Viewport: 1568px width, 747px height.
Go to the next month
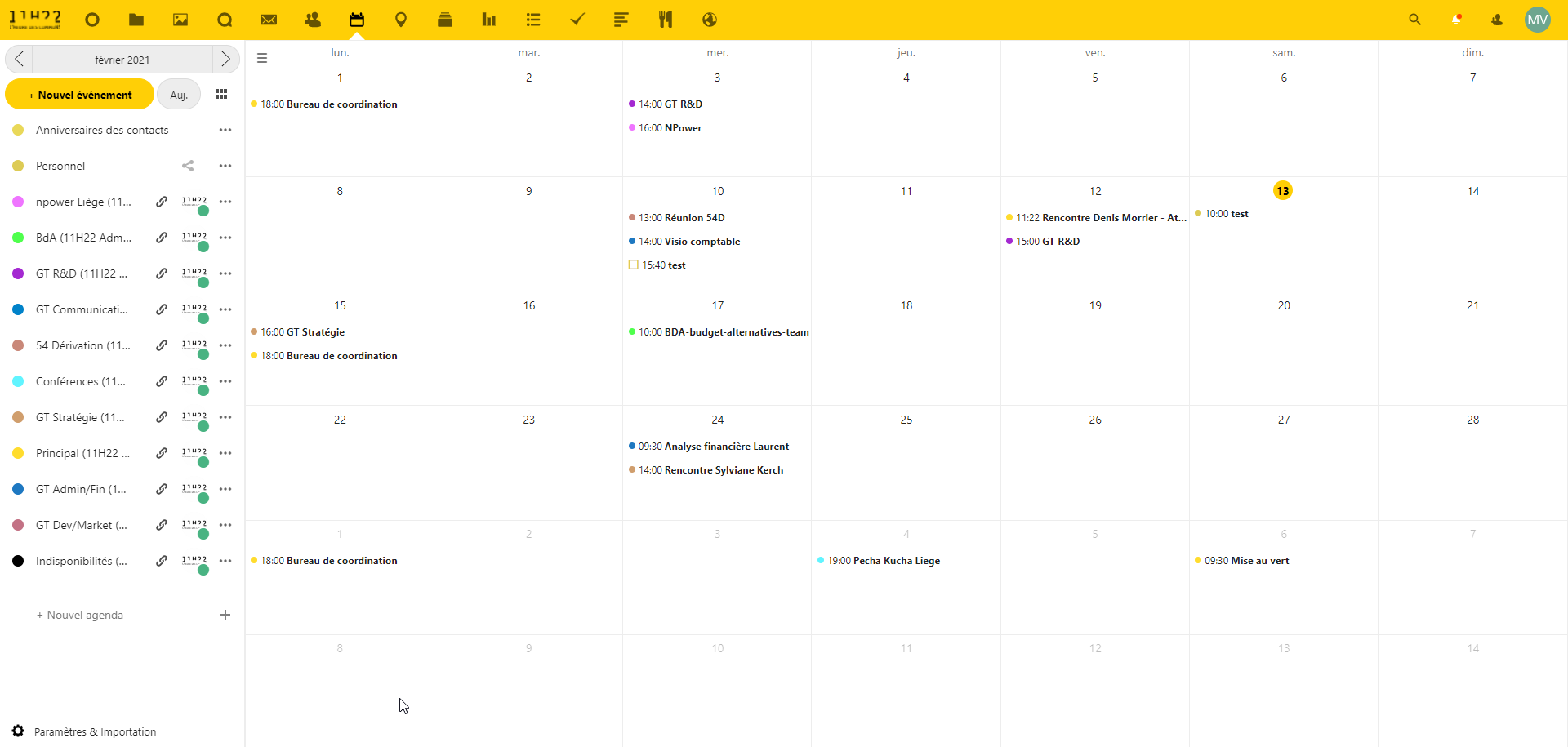click(x=225, y=59)
